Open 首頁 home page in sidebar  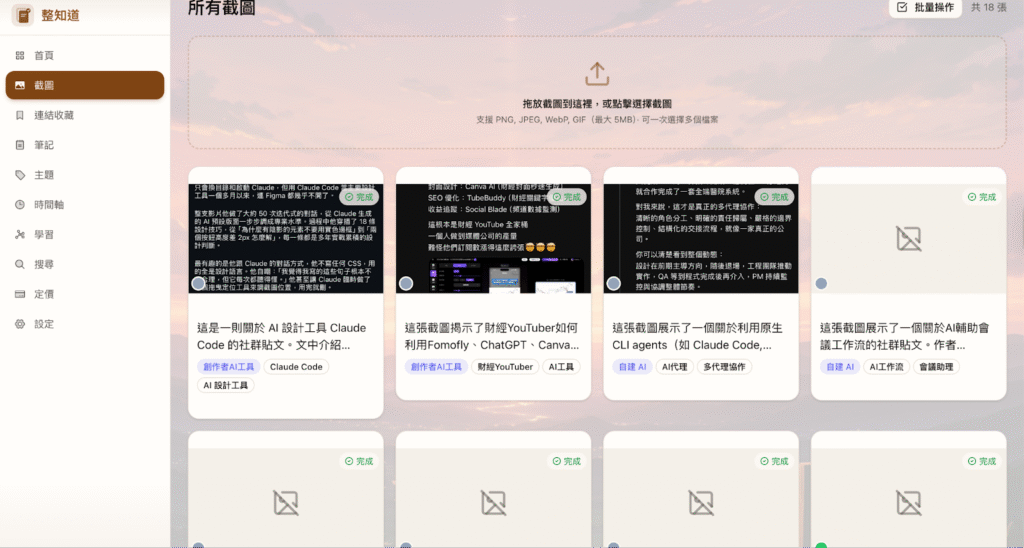(85, 56)
